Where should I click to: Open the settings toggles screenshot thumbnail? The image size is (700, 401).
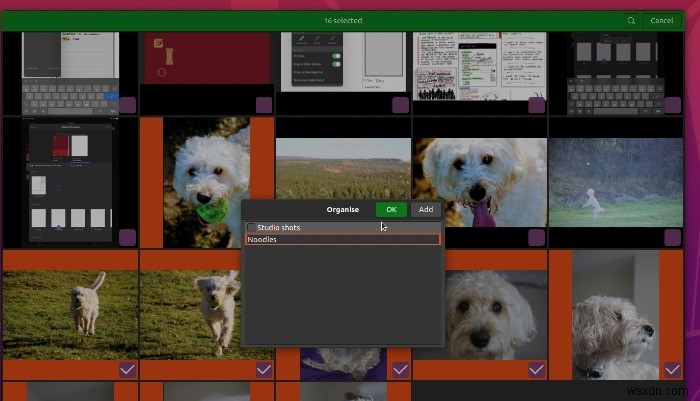click(343, 62)
